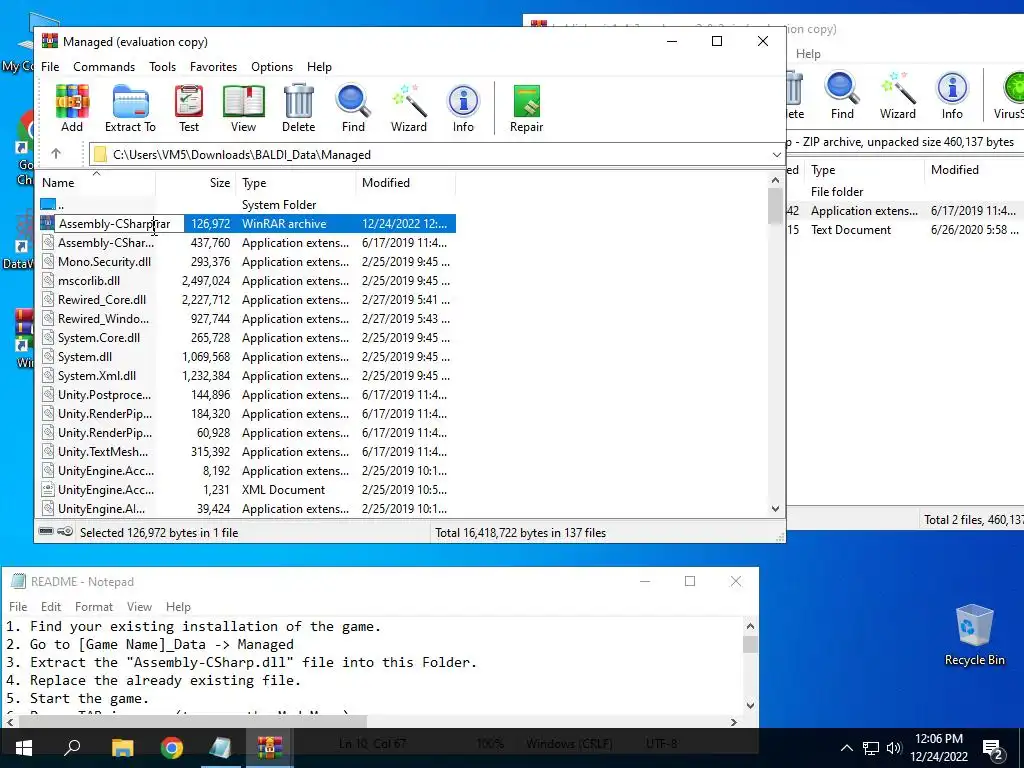Go up one folder with the arrow icon
This screenshot has width=1024, height=768.
(x=56, y=154)
